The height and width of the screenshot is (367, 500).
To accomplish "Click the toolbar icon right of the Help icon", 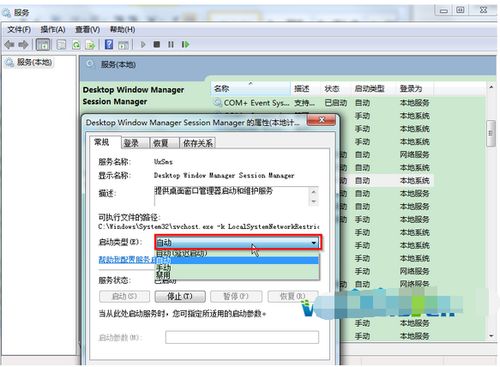I will click(x=124, y=45).
